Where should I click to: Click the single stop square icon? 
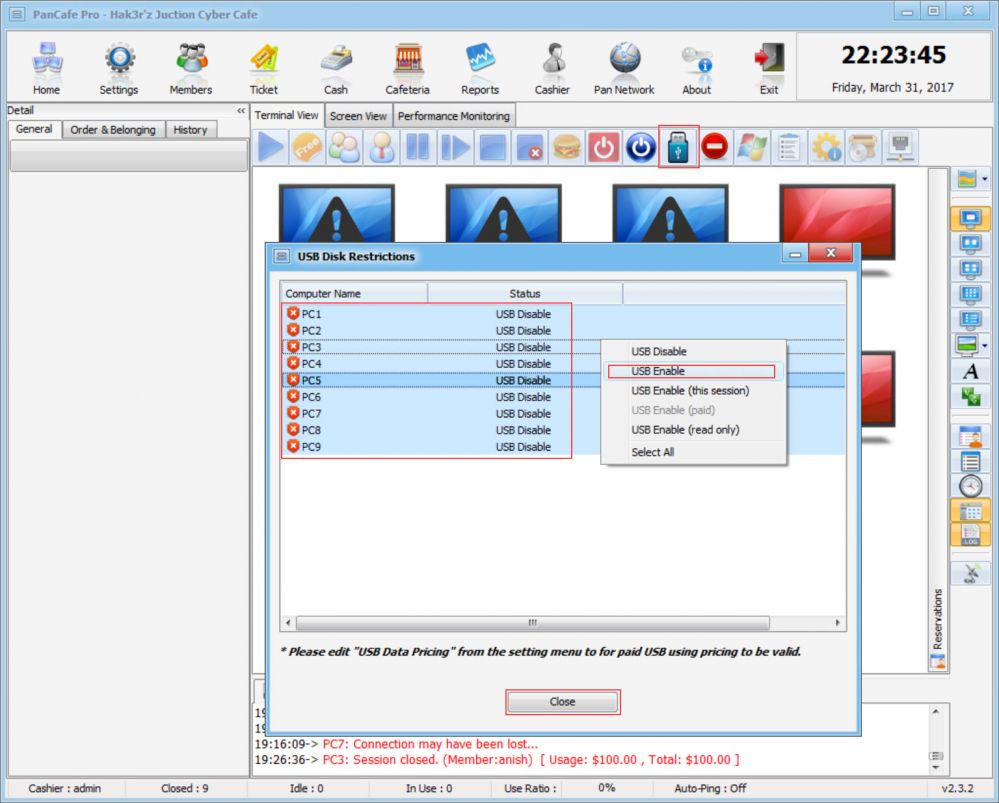[492, 147]
